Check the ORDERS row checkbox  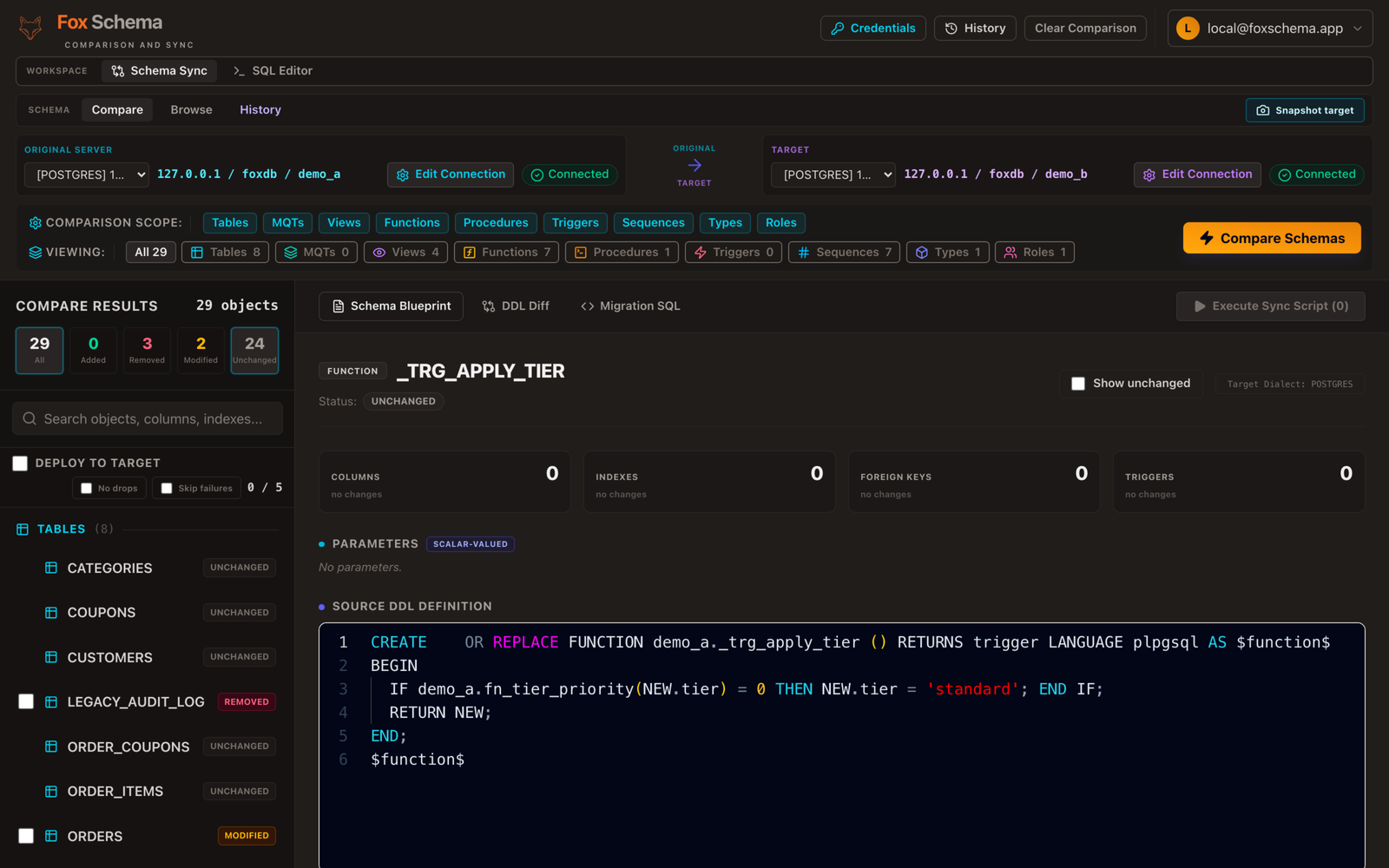(x=26, y=836)
